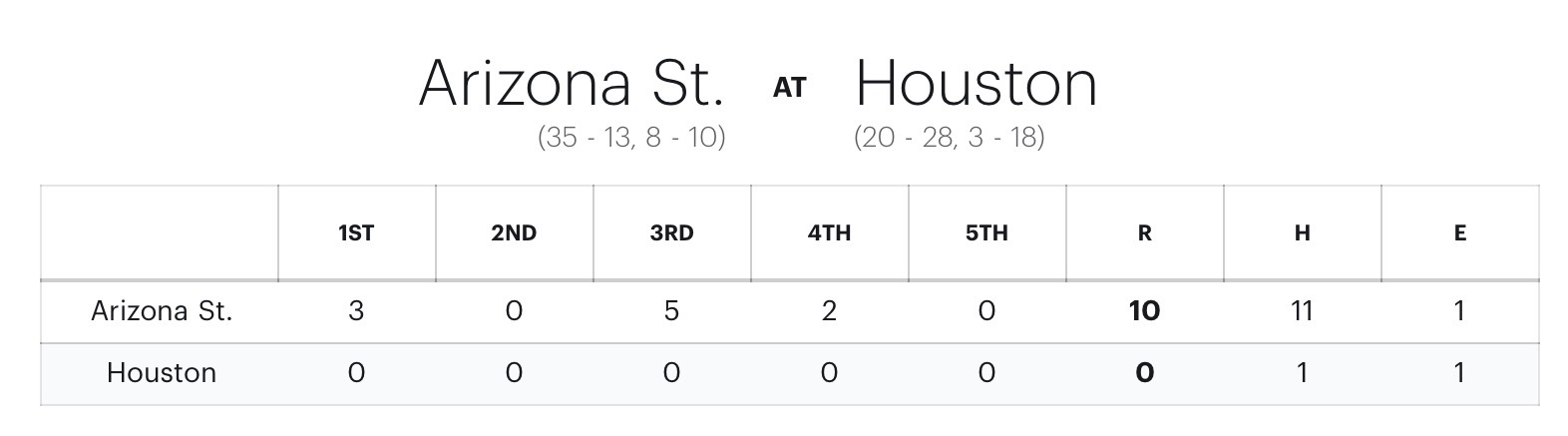Select the Houston record (20 - 28, 3 - 18)

coord(949,137)
